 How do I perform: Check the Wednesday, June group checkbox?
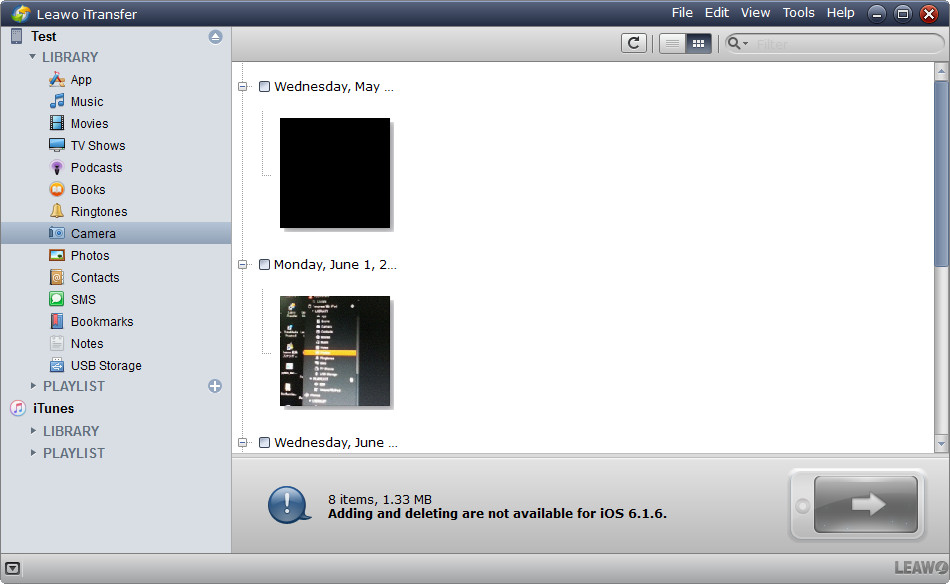pyautogui.click(x=264, y=443)
